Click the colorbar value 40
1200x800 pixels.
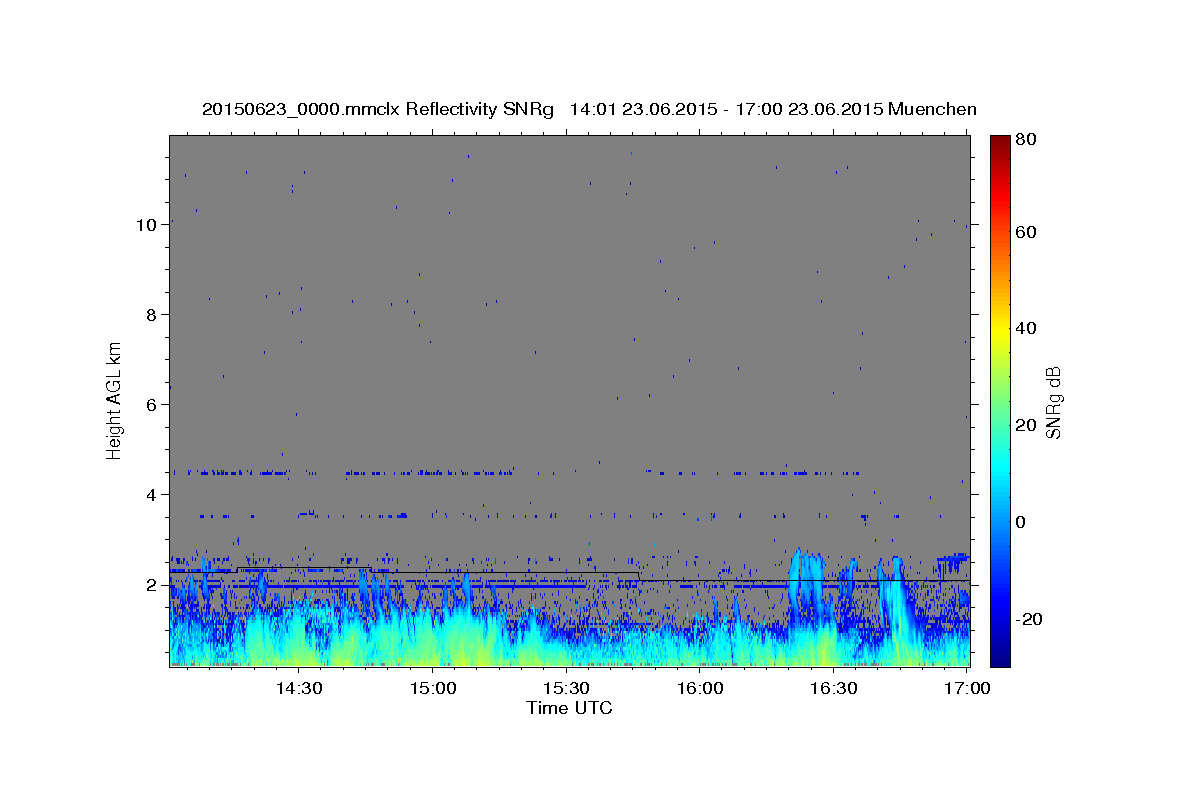click(1028, 328)
